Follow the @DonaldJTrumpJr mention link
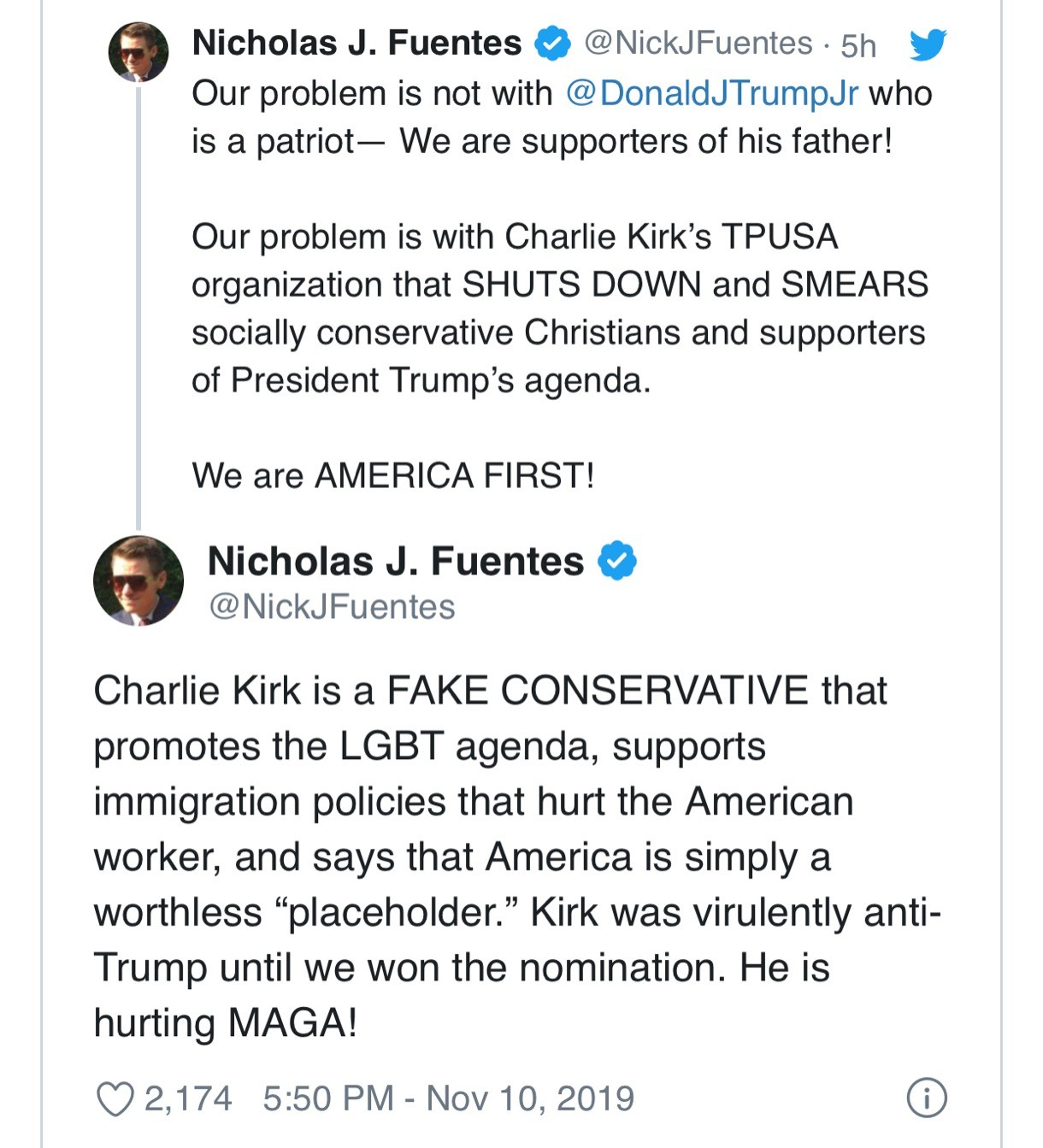Image resolution: width=1043 pixels, height=1148 pixels. 712,93
